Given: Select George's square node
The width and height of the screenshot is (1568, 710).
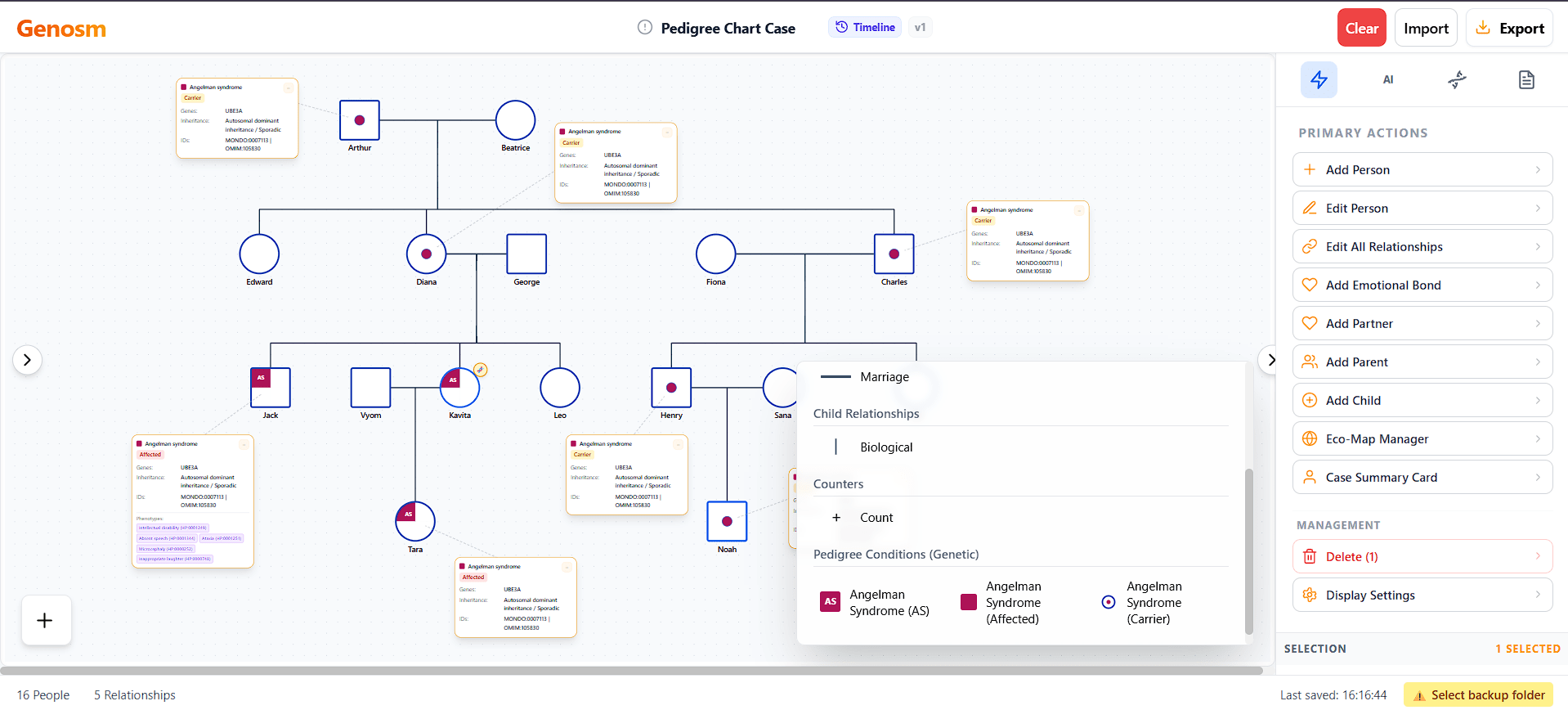Looking at the screenshot, I should click(526, 254).
